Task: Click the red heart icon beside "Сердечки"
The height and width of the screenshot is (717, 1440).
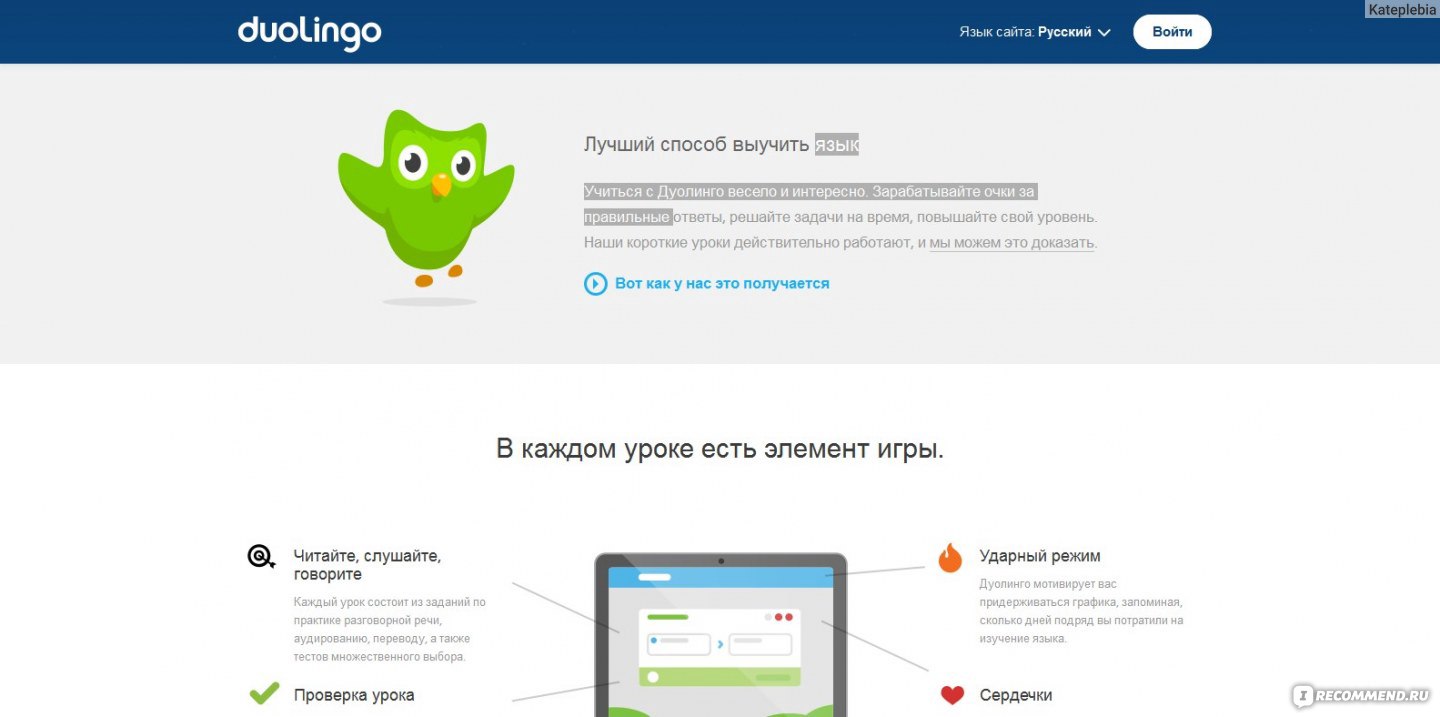Action: 952,695
